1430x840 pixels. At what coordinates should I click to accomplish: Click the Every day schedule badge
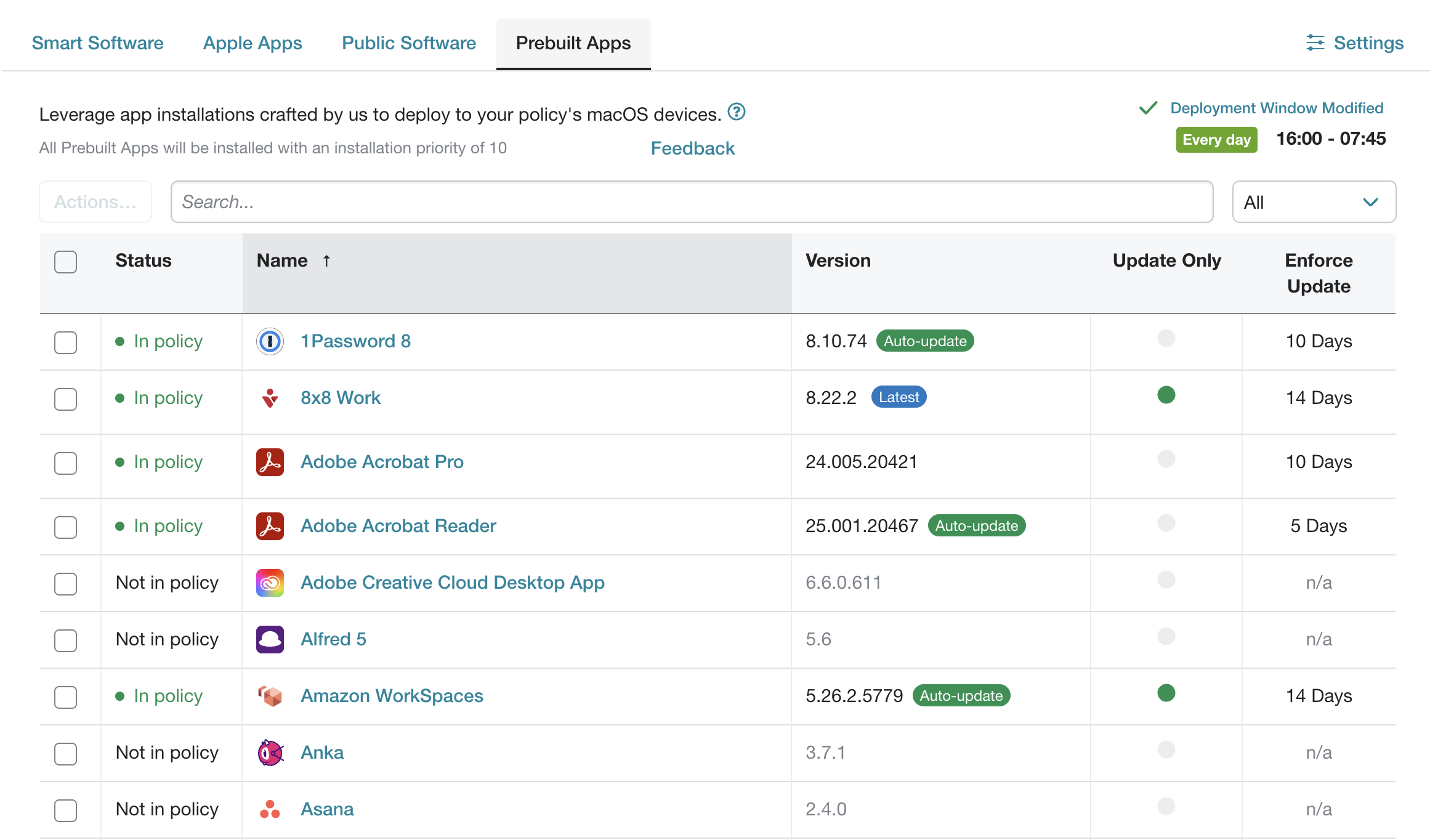coord(1216,140)
